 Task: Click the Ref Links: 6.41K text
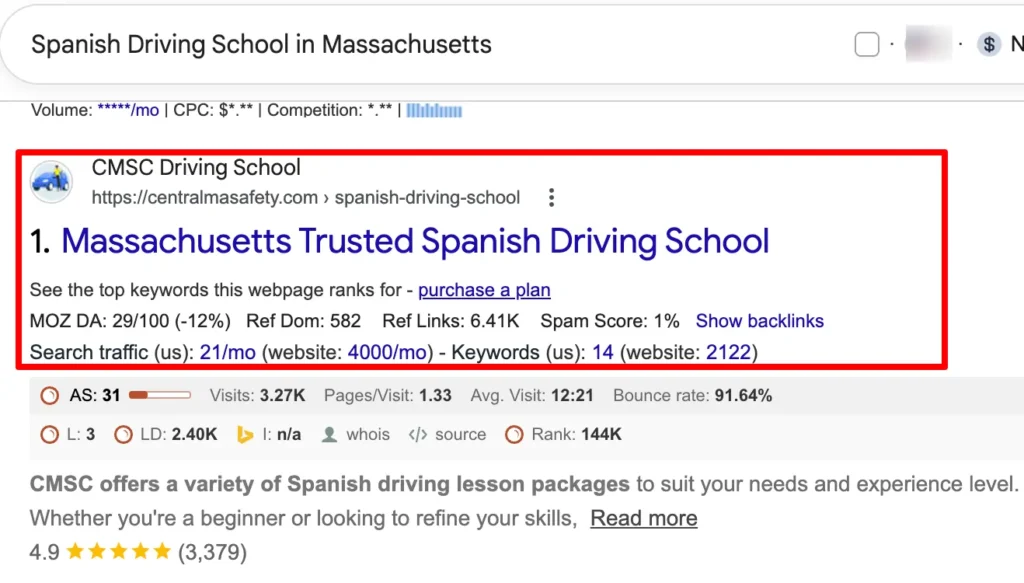coord(451,321)
